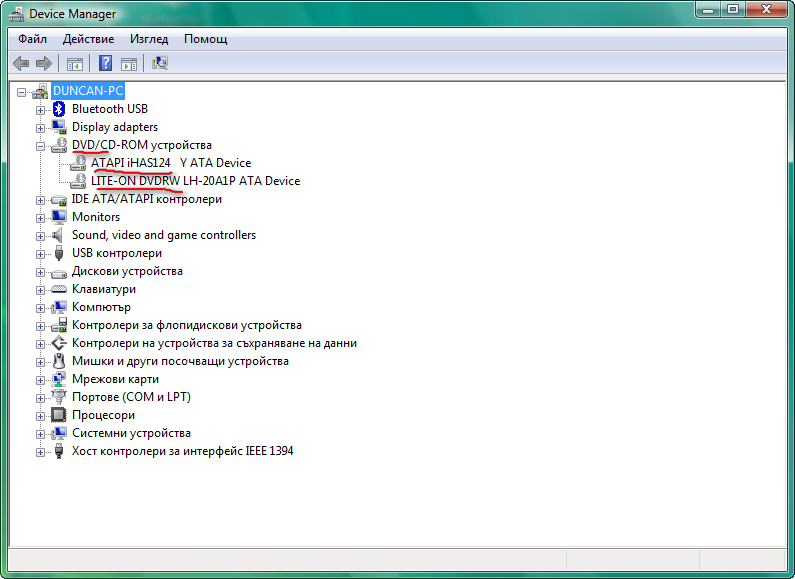
Task: Click the Мишки mouse category icon
Action: coord(59,361)
